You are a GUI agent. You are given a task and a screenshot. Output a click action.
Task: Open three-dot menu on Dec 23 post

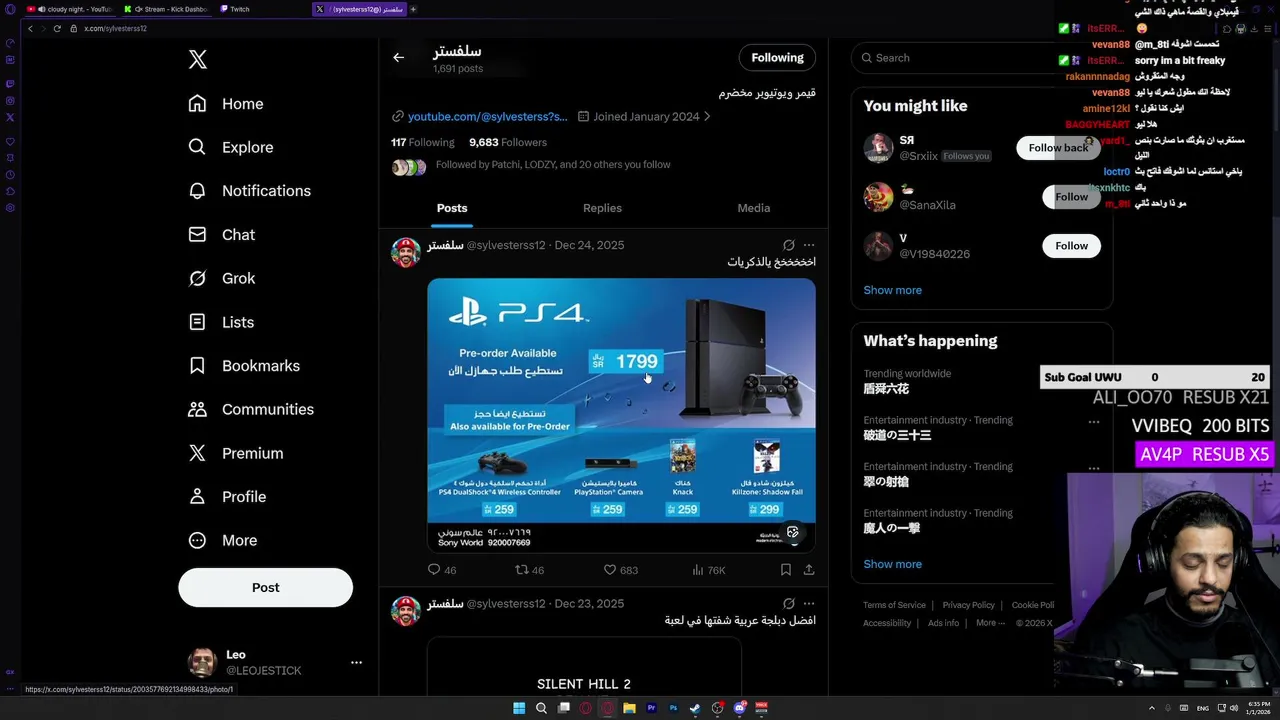[x=809, y=604]
